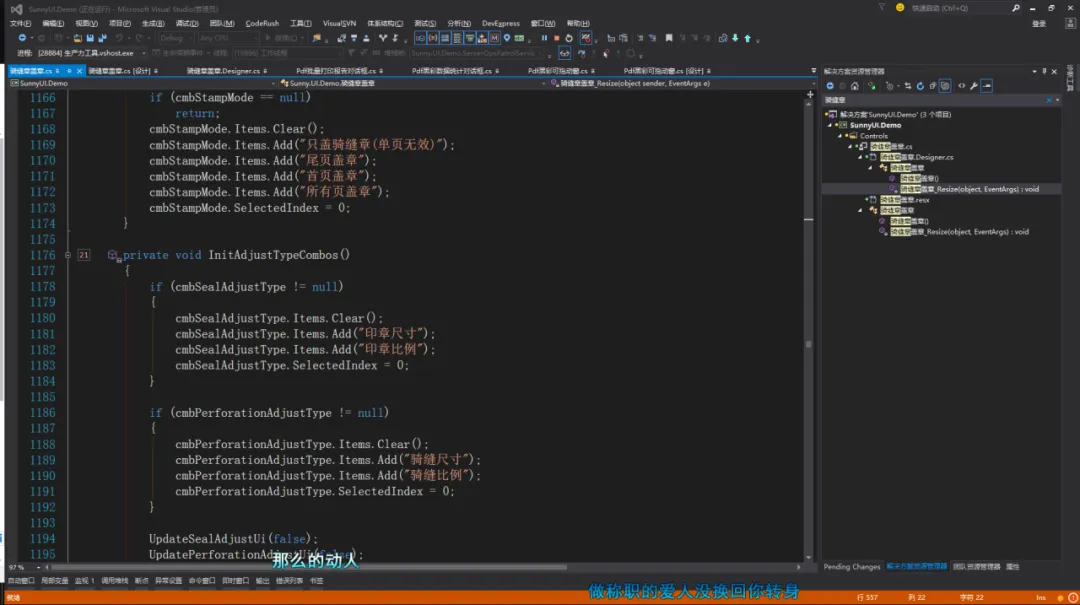Viewport: 1080px width, 605px height.
Task: Open the SunnyUI.Demo project navigation dropdown
Action: [x=142, y=83]
